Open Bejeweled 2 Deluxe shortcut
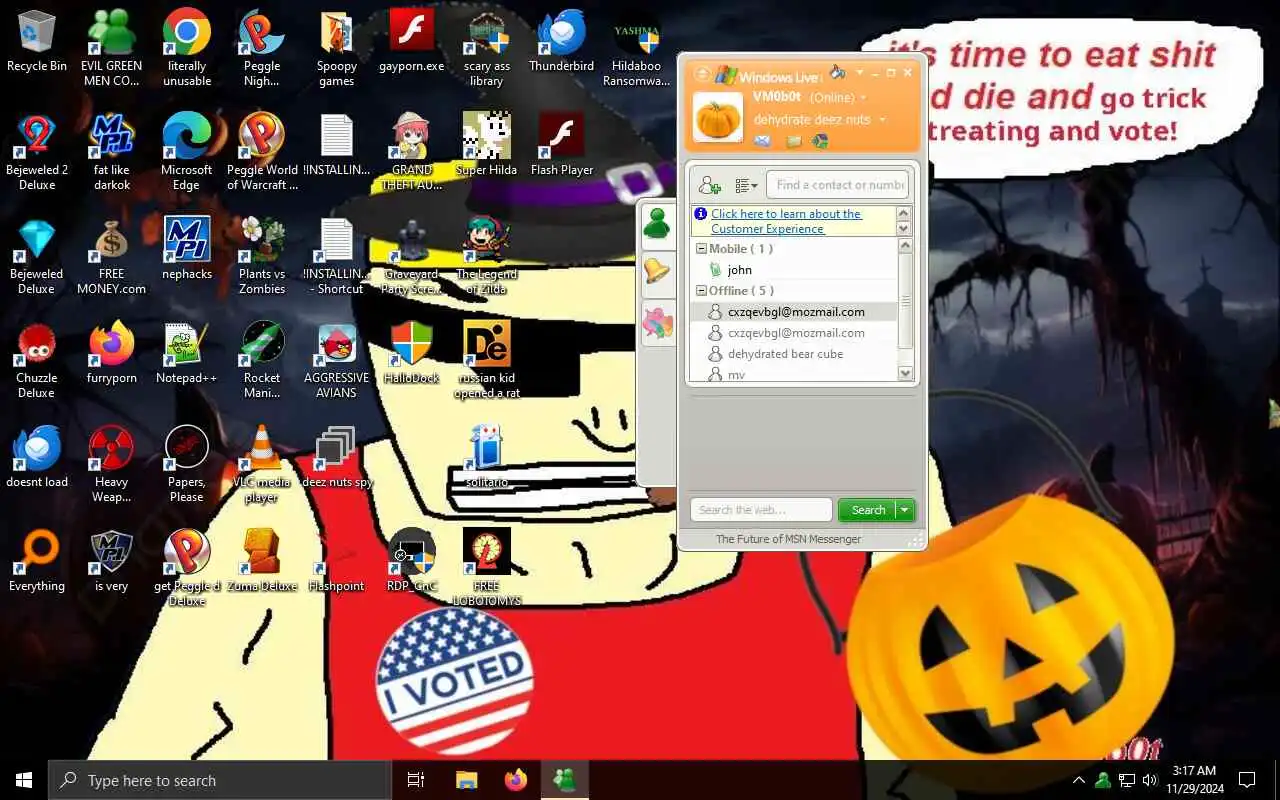 37,151
